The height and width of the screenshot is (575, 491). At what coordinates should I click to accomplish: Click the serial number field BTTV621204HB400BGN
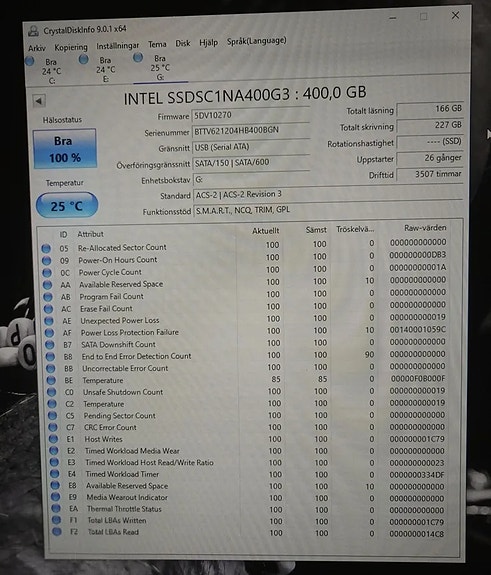pos(250,131)
